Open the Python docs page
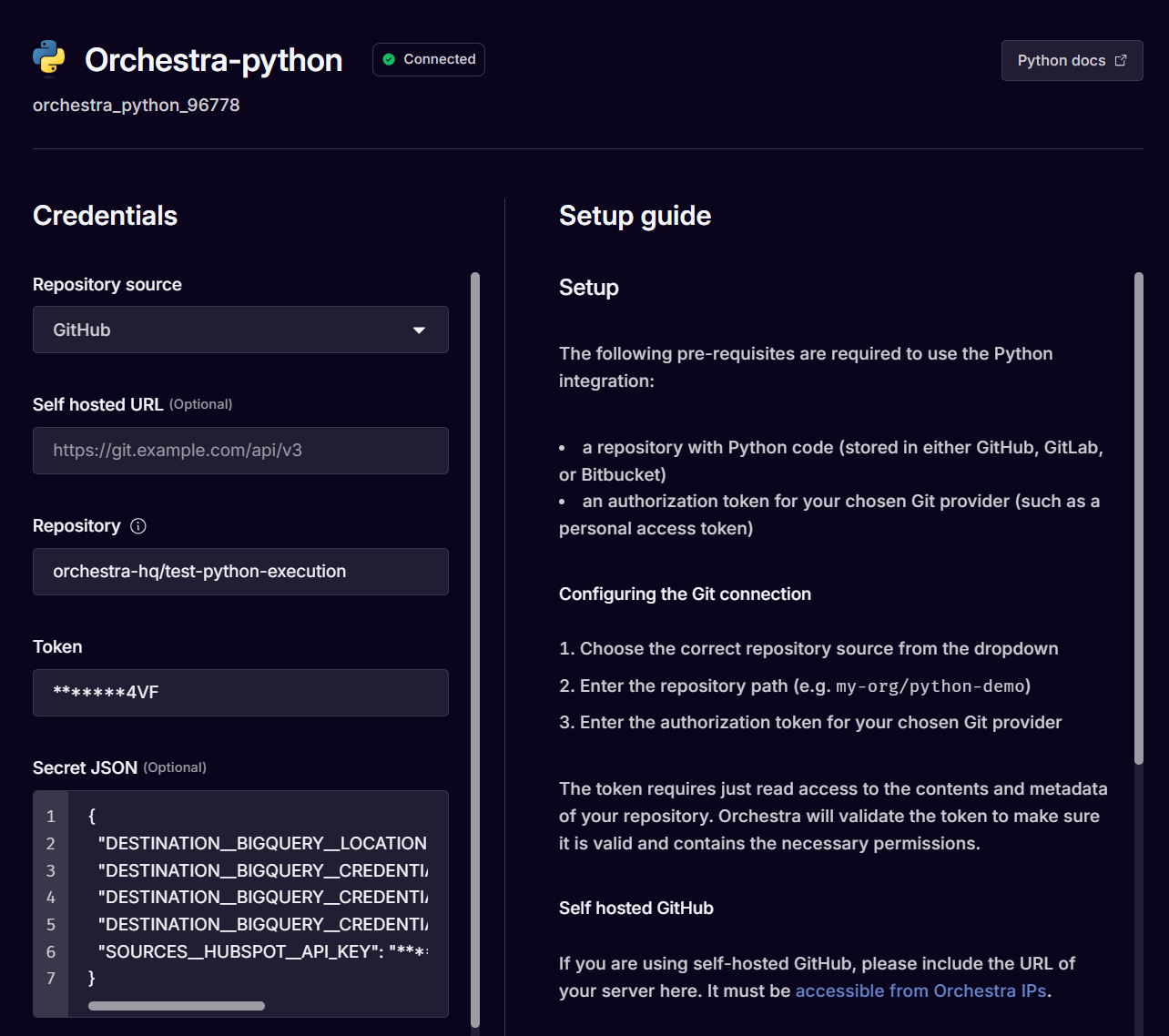The height and width of the screenshot is (1036, 1169). coord(1072,60)
